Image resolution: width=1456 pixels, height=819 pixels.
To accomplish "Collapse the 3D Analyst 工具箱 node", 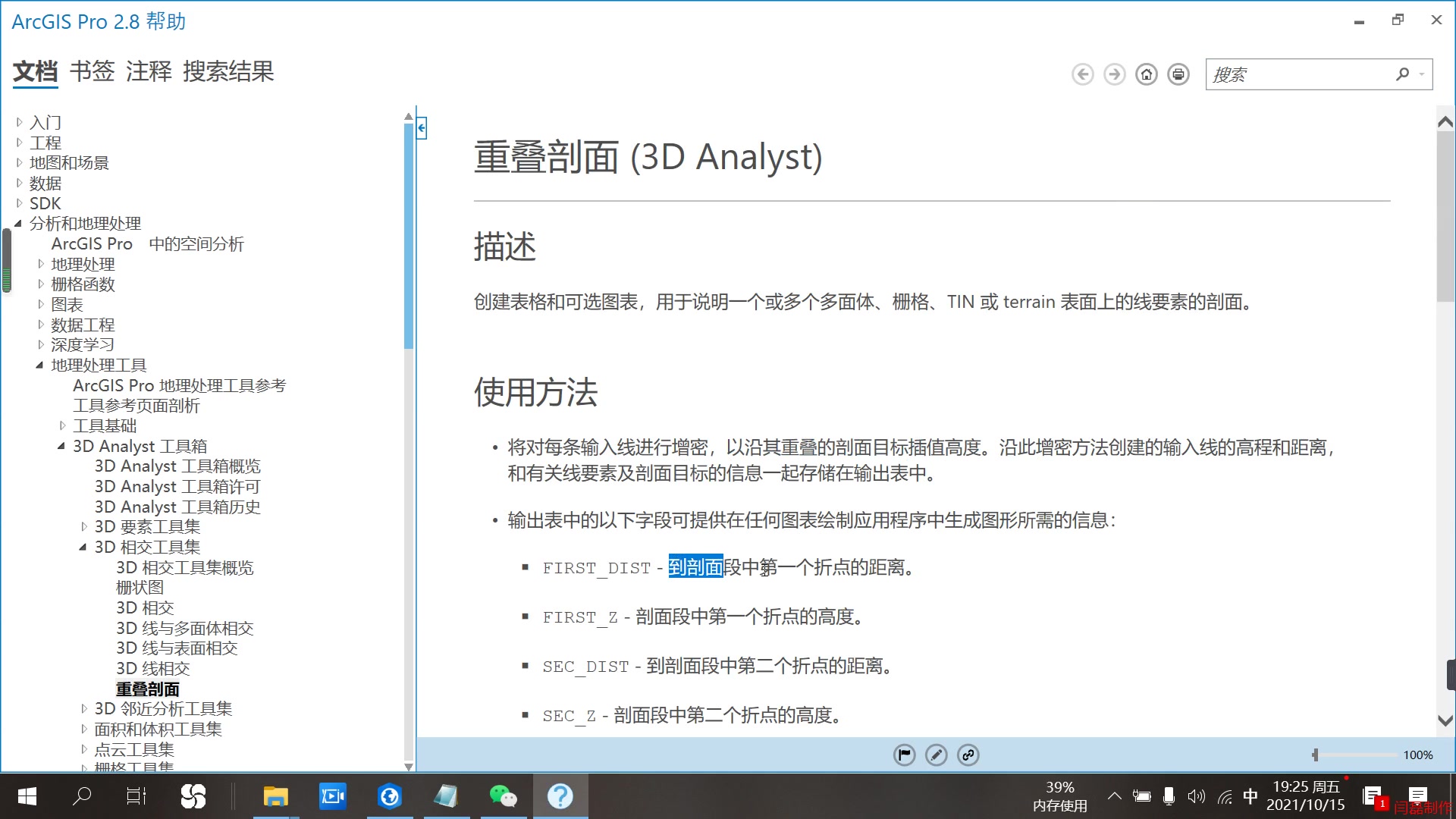I will (x=61, y=446).
